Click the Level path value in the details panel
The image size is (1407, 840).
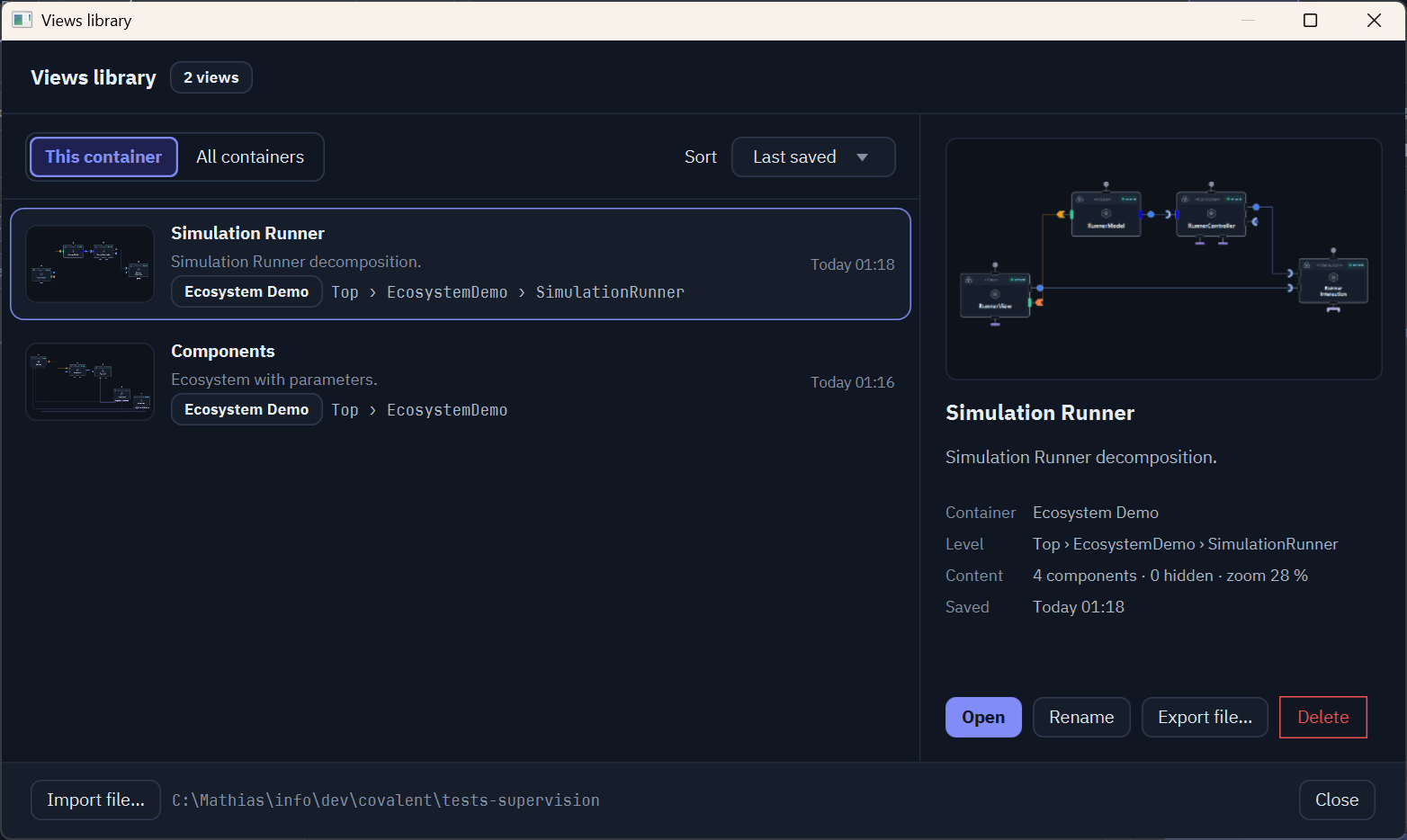1185,544
